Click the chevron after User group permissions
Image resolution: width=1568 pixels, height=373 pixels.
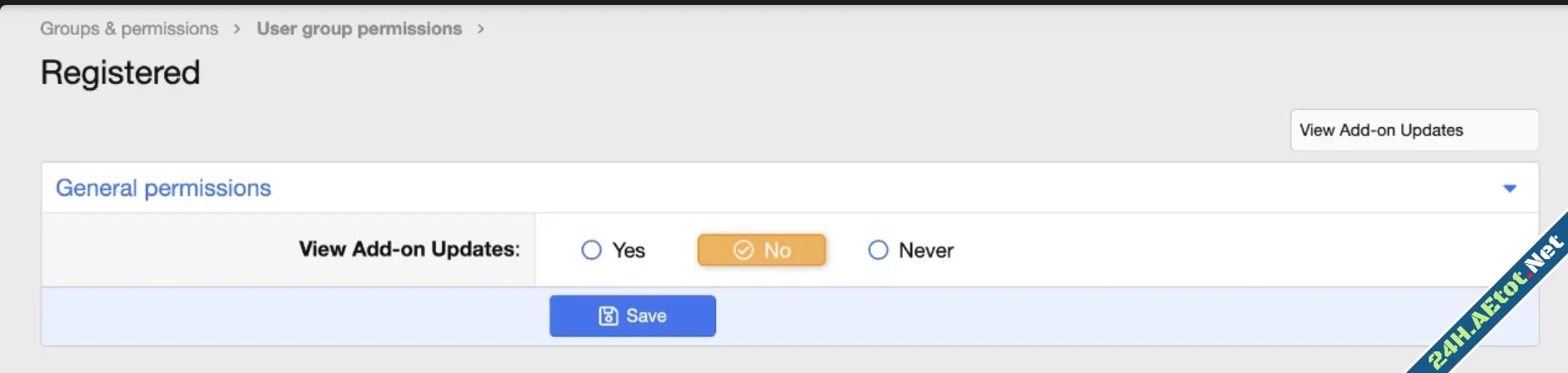pyautogui.click(x=481, y=29)
